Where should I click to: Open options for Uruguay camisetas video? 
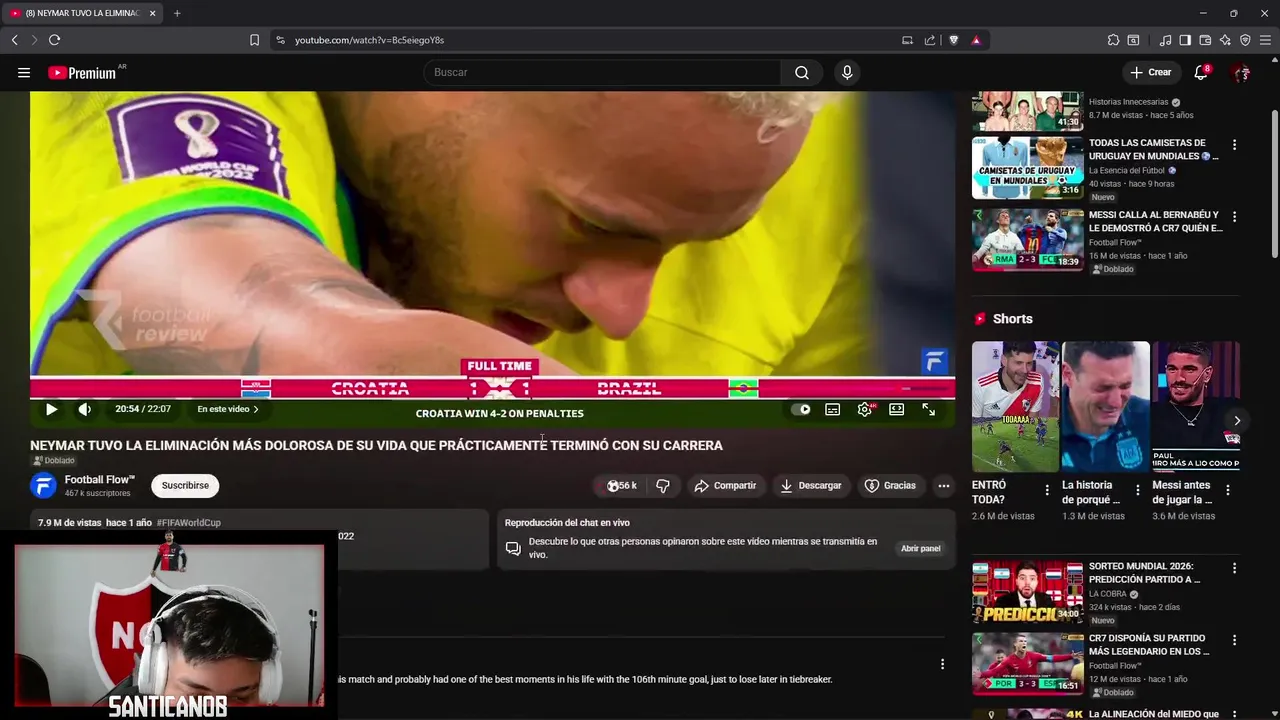pyautogui.click(x=1234, y=145)
